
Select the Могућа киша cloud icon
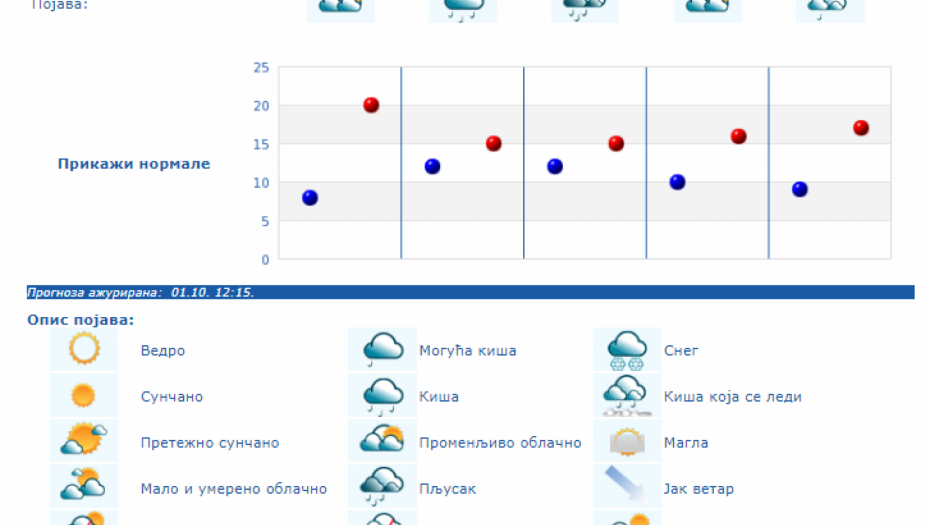pyautogui.click(x=382, y=350)
